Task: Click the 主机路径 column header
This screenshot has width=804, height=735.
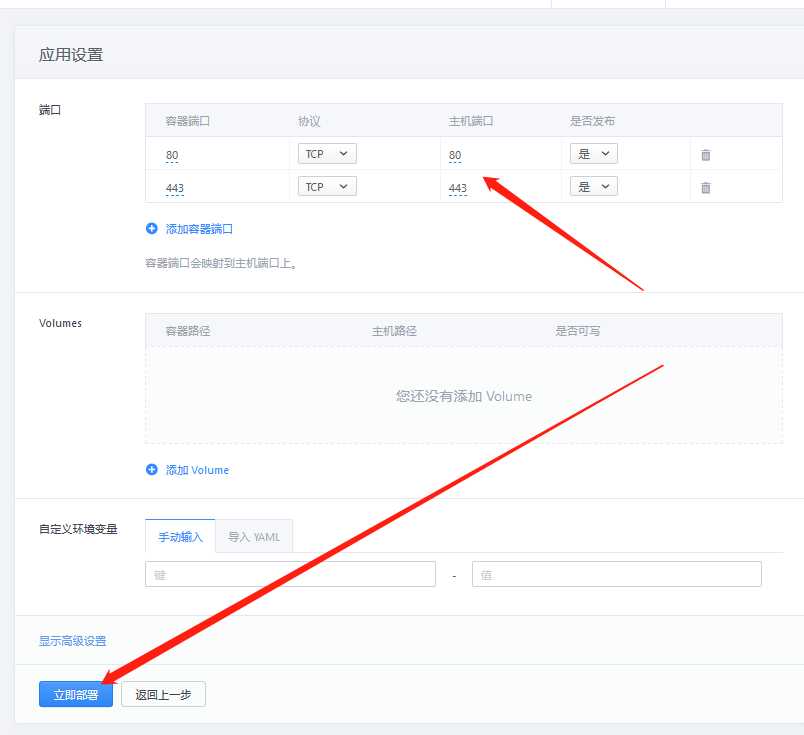Action: [394, 331]
